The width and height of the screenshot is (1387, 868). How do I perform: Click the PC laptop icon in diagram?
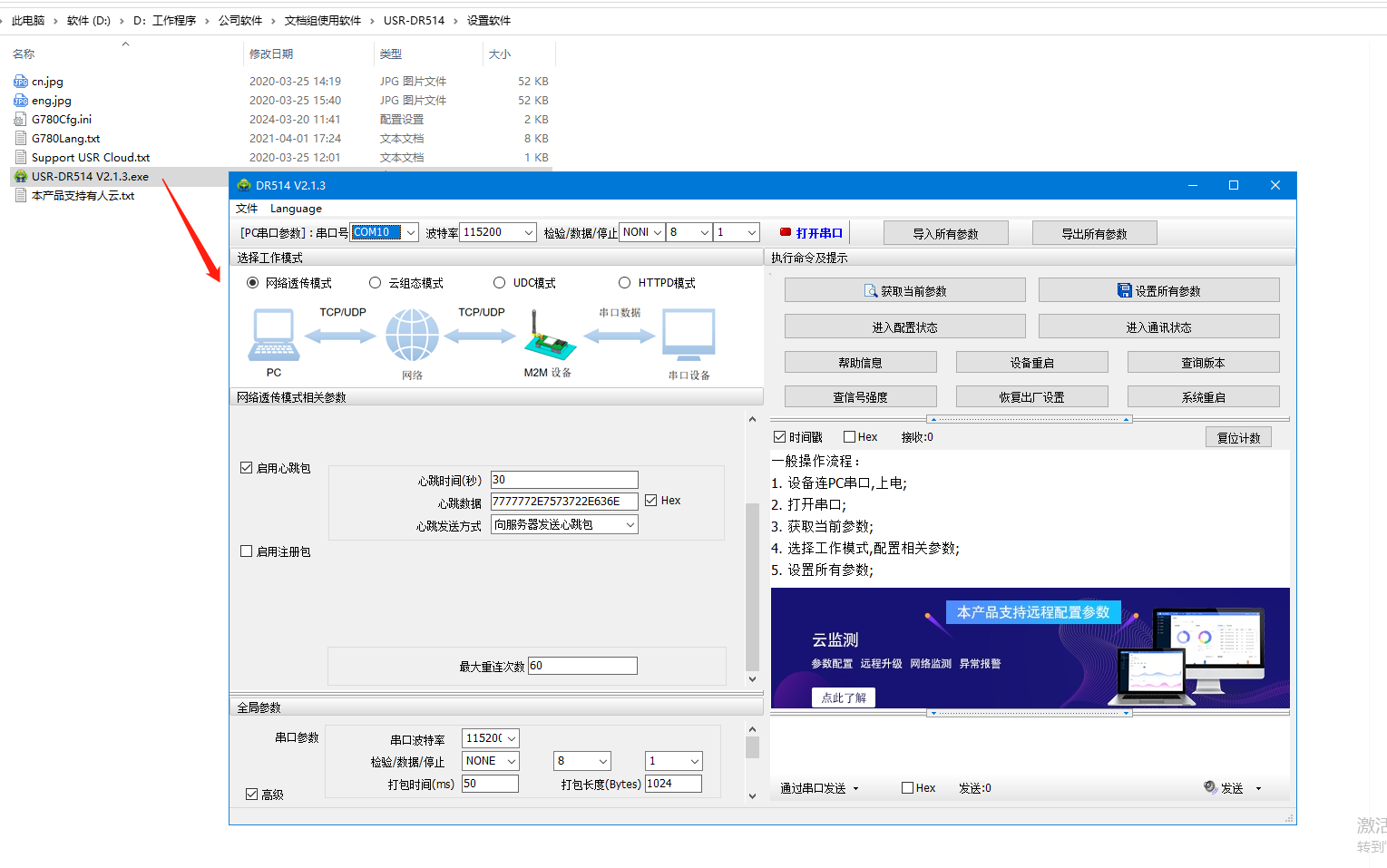pos(273,336)
